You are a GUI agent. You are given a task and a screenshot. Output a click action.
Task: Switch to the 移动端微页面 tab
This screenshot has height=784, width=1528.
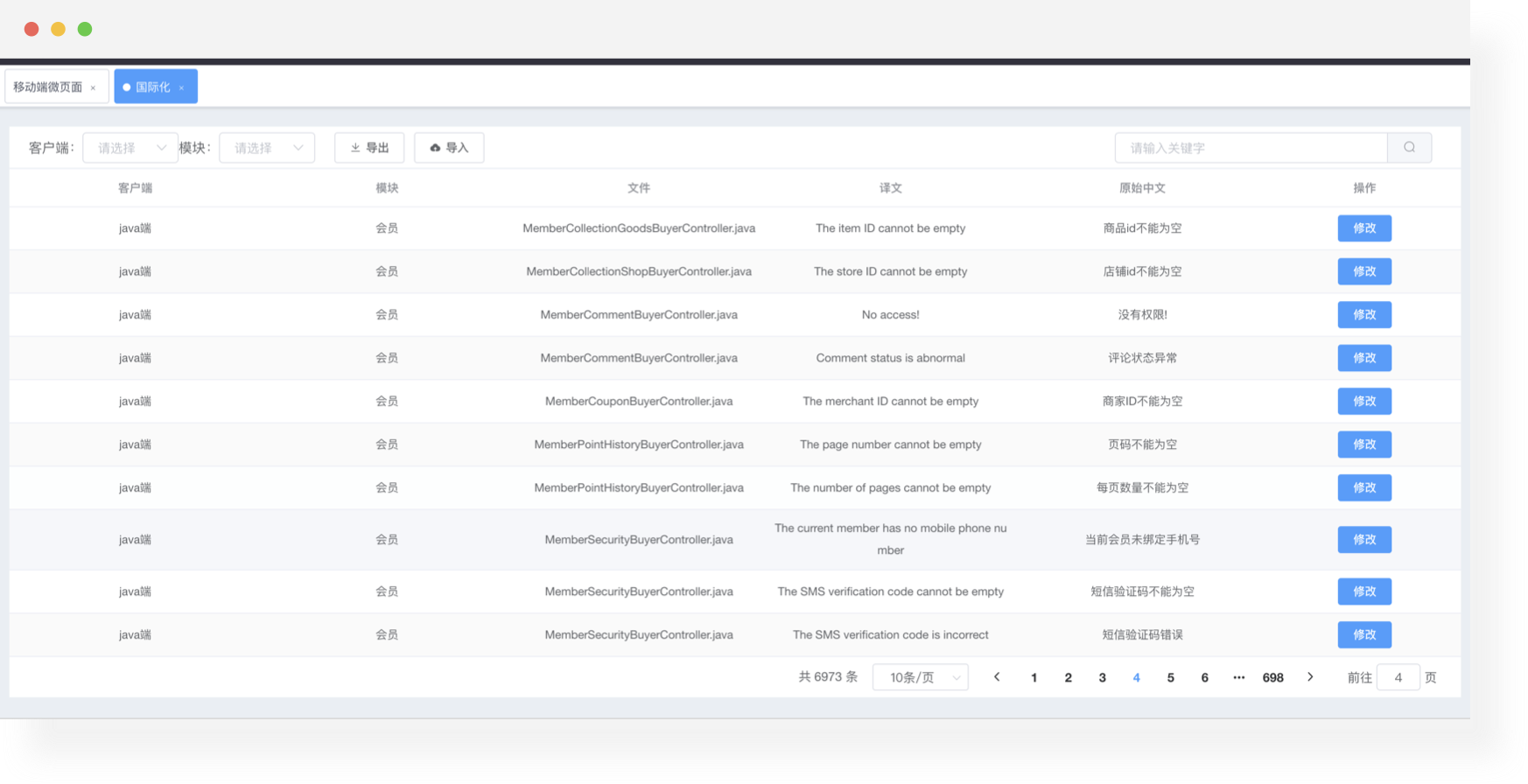tap(48, 87)
